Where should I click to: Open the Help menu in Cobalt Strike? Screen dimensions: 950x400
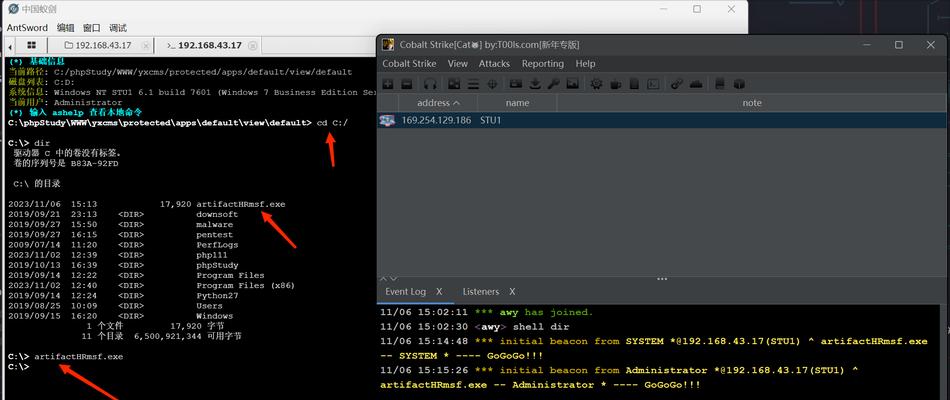pyautogui.click(x=585, y=64)
